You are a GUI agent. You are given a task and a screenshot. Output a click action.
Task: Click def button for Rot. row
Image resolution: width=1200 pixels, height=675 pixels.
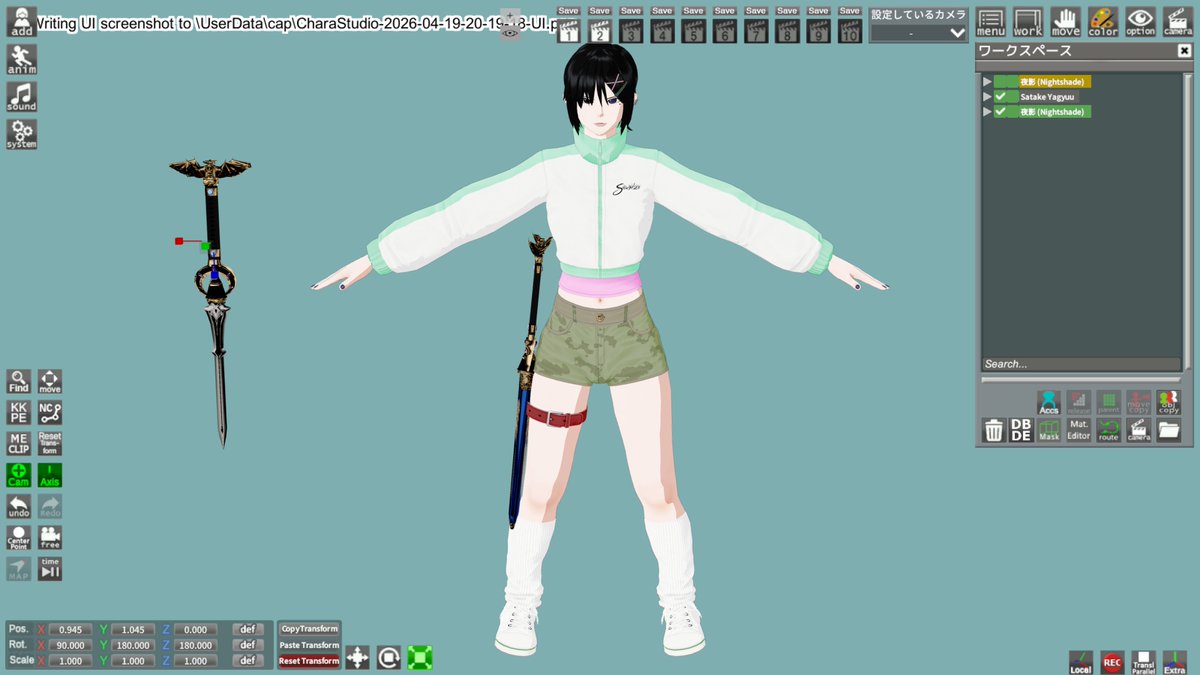coord(247,645)
